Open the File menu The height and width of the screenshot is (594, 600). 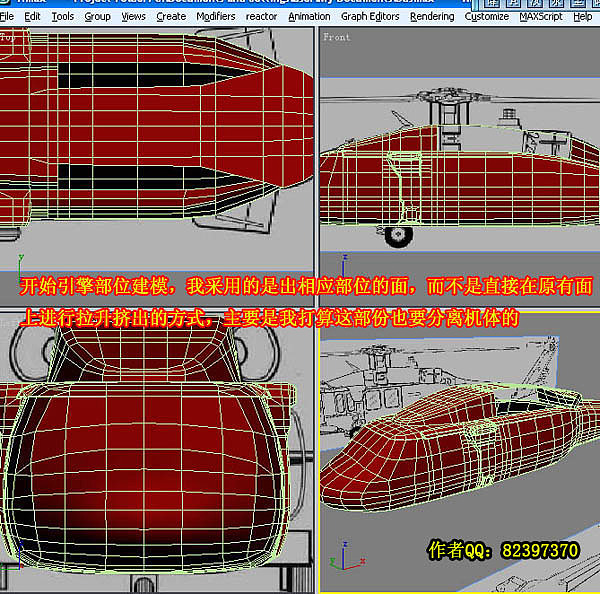7,17
